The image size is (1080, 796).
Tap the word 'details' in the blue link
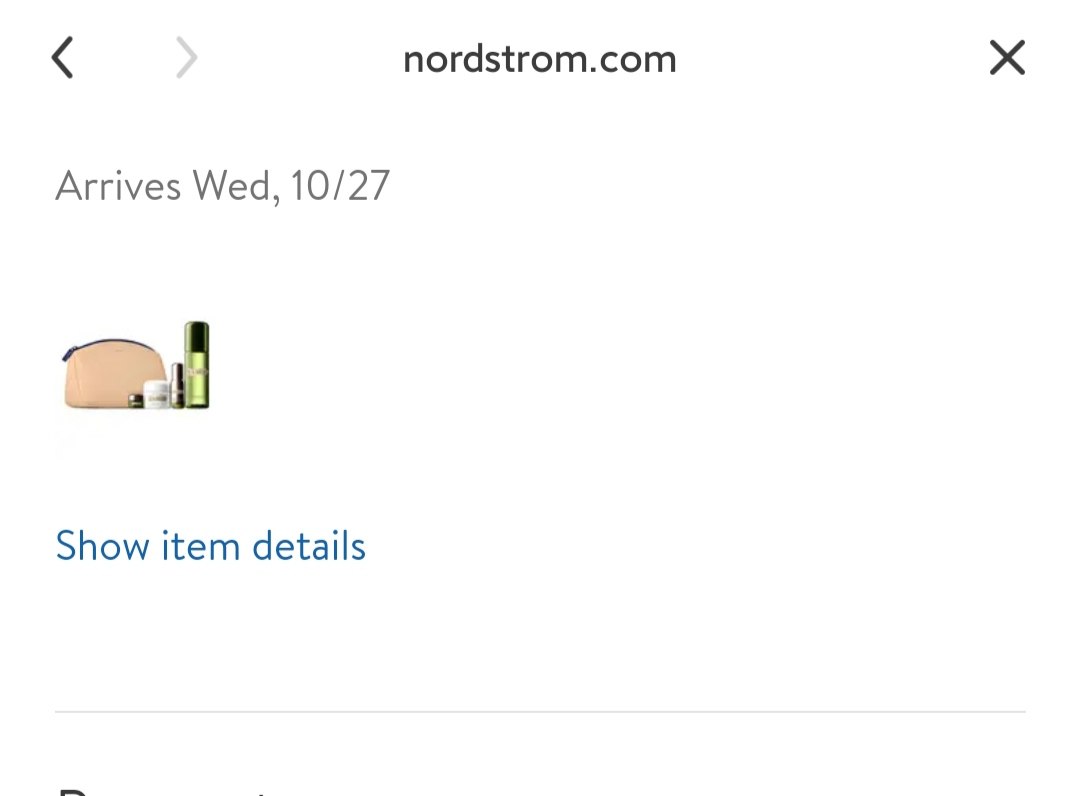click(x=309, y=547)
